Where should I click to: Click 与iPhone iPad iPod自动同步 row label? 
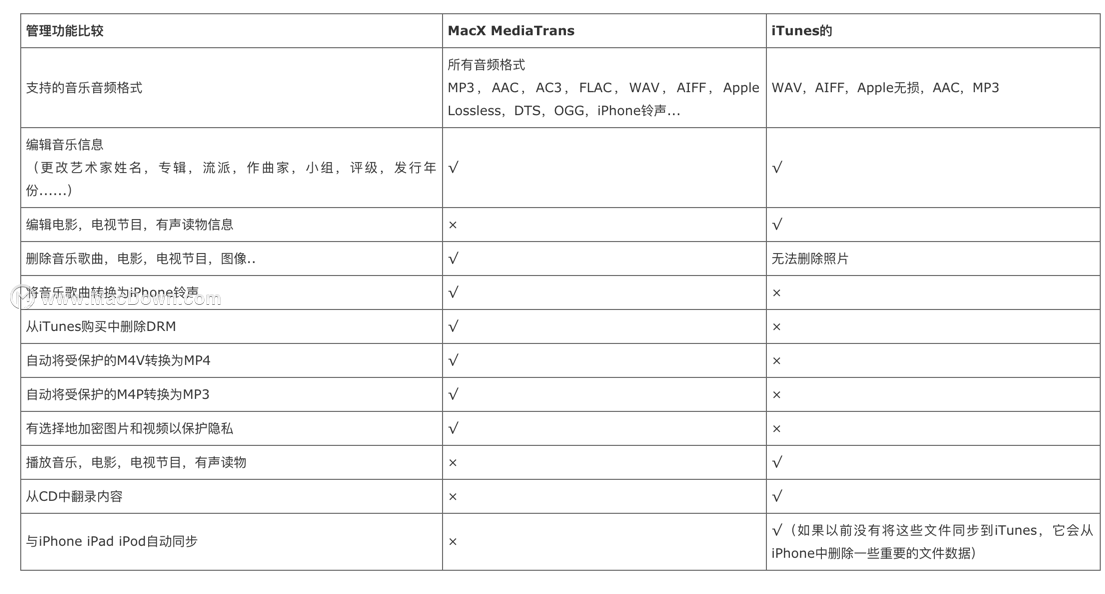pyautogui.click(x=111, y=542)
